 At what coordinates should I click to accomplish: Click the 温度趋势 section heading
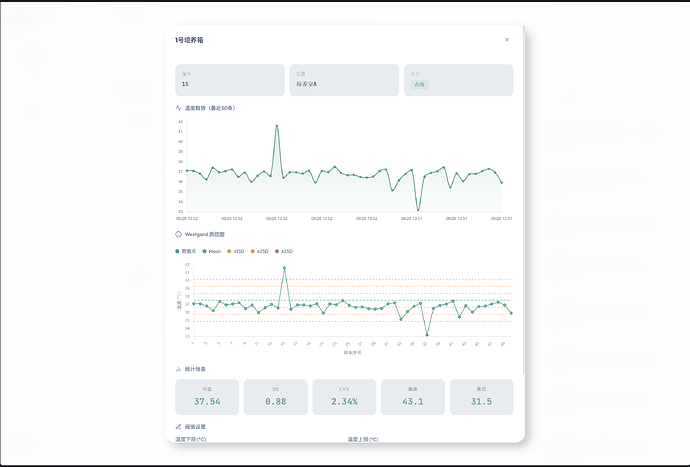coord(210,108)
